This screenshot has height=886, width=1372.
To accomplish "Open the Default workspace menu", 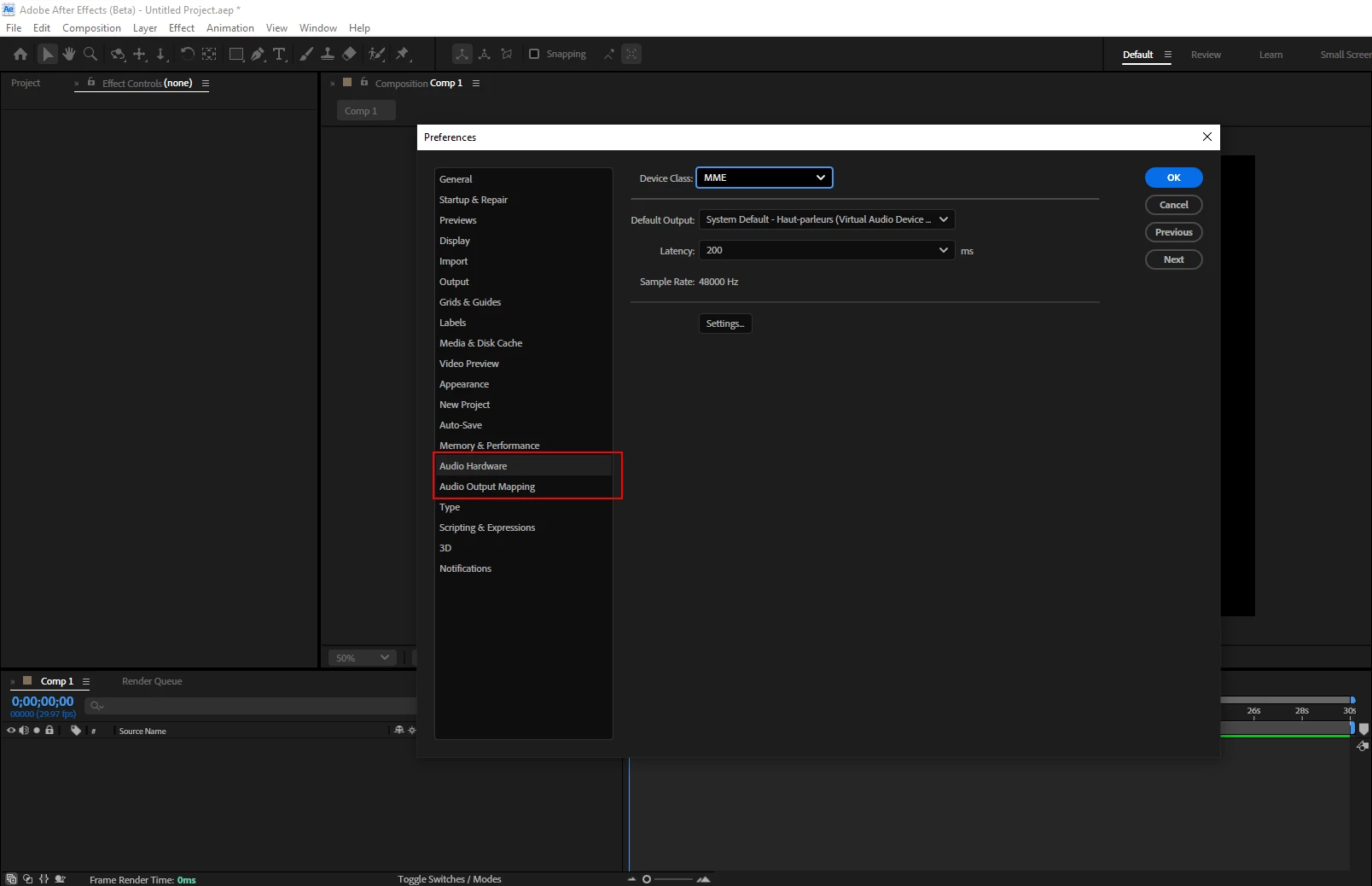I will point(1168,55).
